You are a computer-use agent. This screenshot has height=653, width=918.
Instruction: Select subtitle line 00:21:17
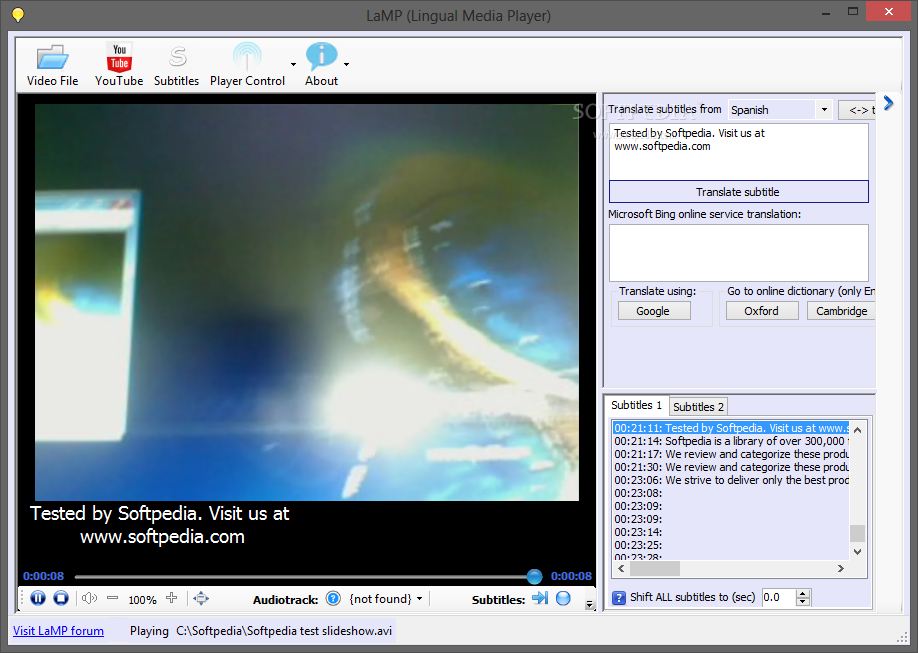point(731,454)
